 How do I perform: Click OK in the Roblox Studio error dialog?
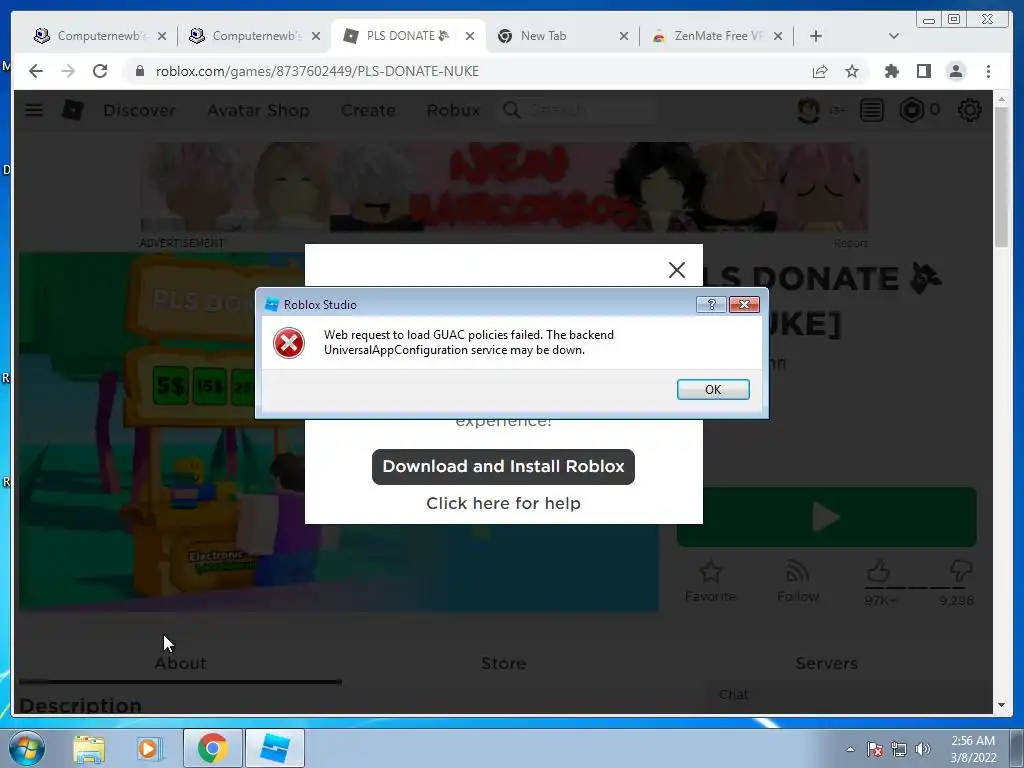712,389
